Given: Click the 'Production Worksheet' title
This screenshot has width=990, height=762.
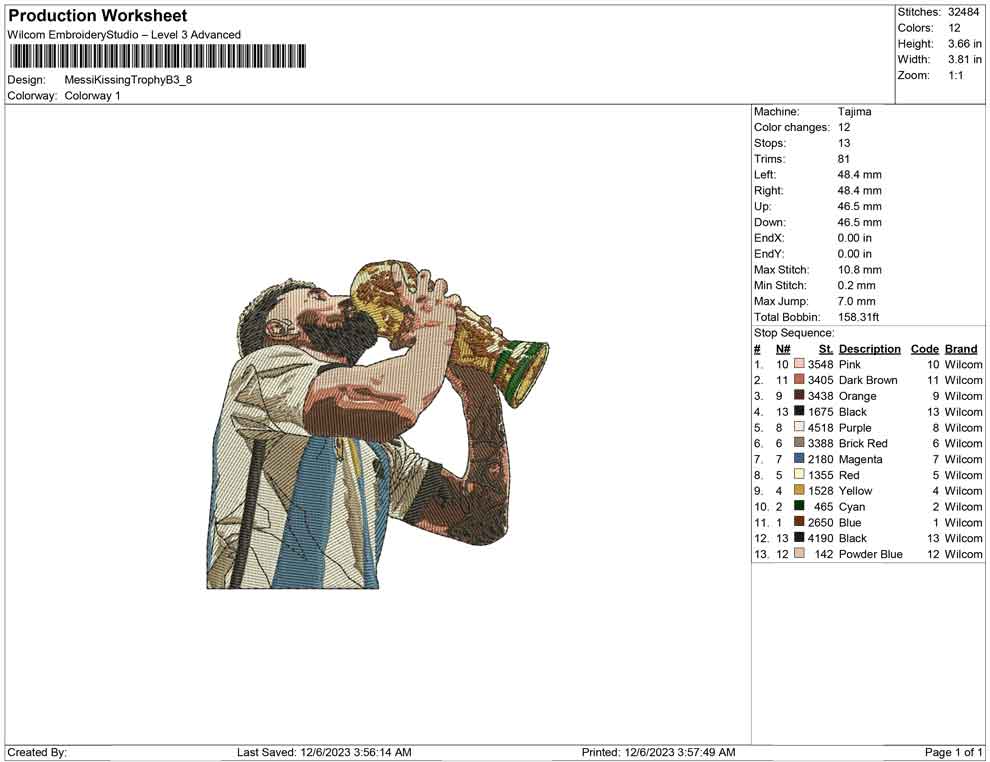Looking at the screenshot, I should point(98,16).
